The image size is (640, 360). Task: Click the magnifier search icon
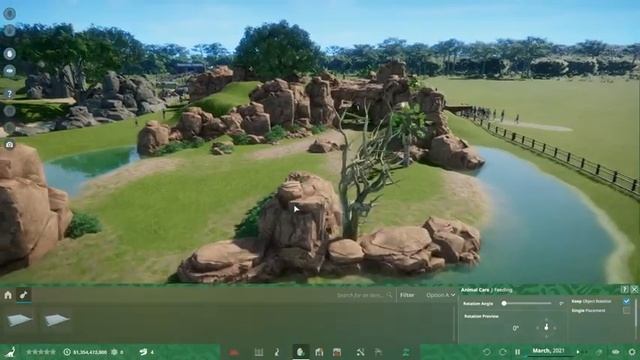tap(389, 295)
